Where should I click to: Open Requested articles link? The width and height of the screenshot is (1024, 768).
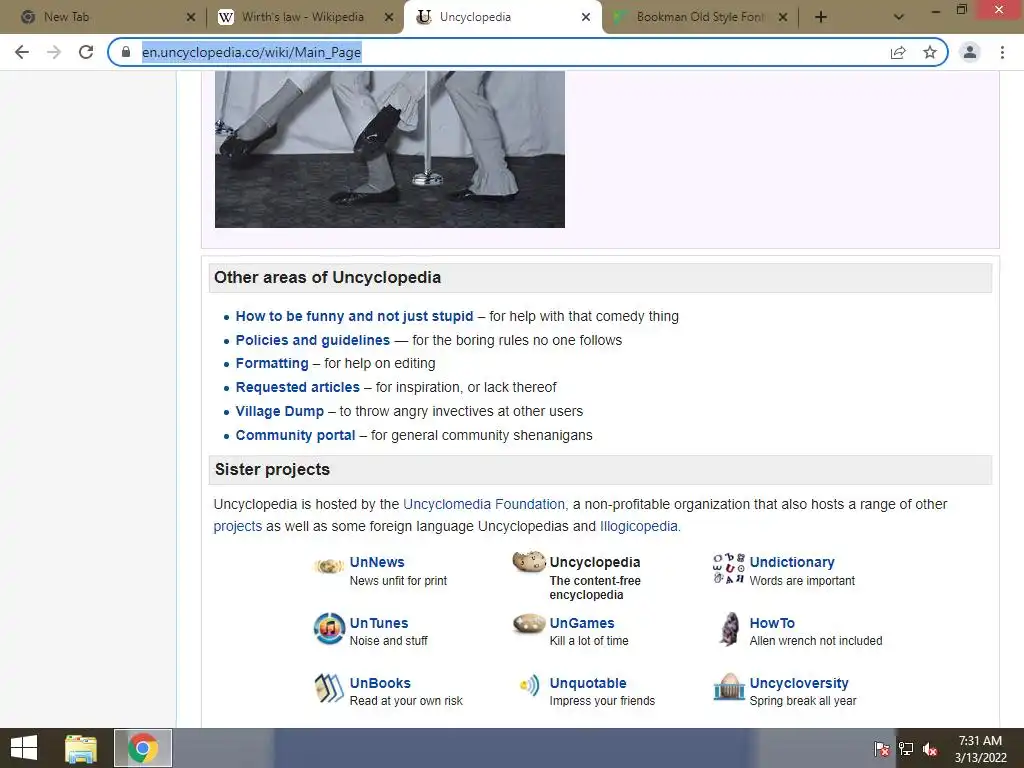(x=297, y=387)
